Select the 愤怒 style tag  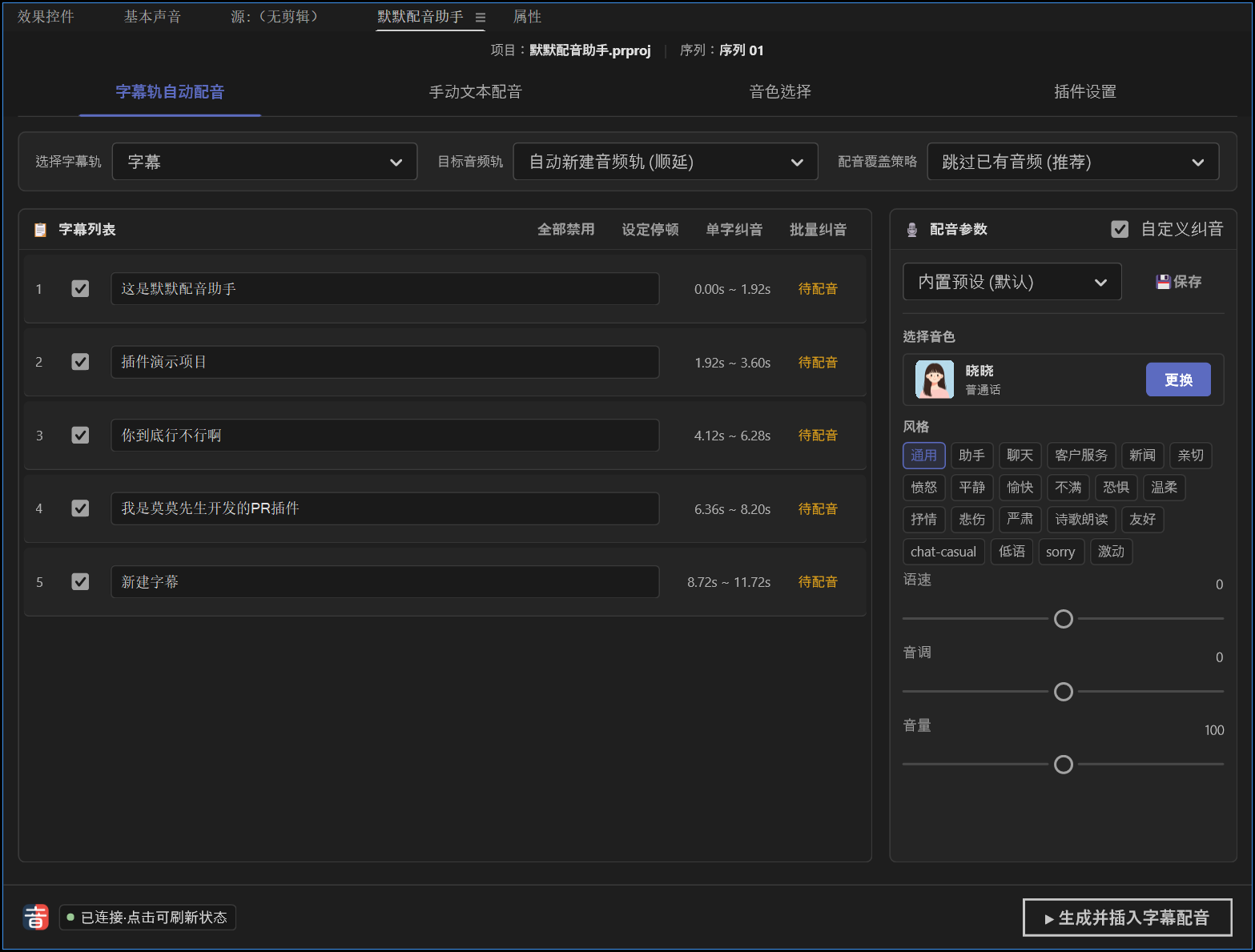(x=924, y=488)
